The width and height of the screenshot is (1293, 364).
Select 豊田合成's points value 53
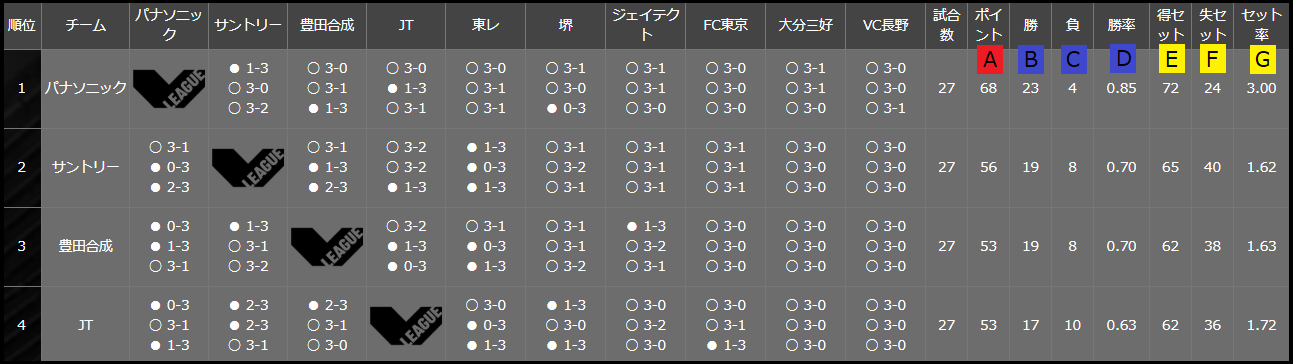(988, 246)
